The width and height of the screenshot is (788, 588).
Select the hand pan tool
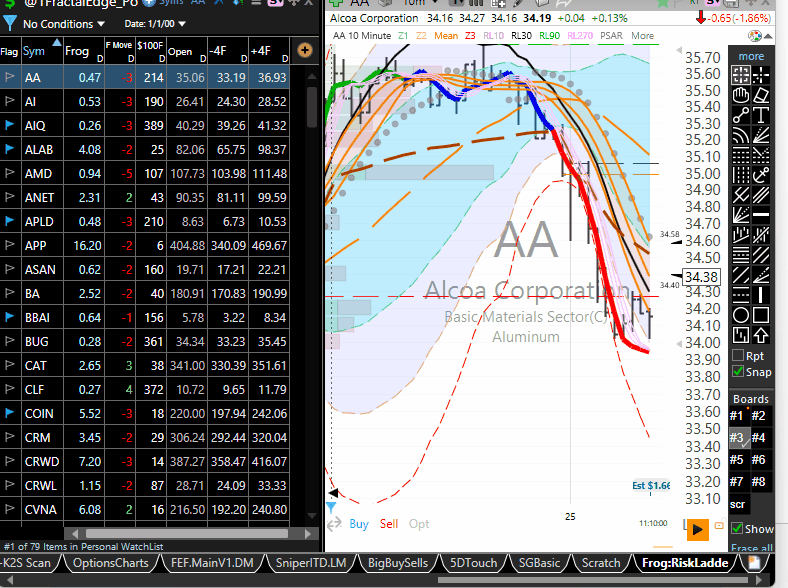[740, 95]
